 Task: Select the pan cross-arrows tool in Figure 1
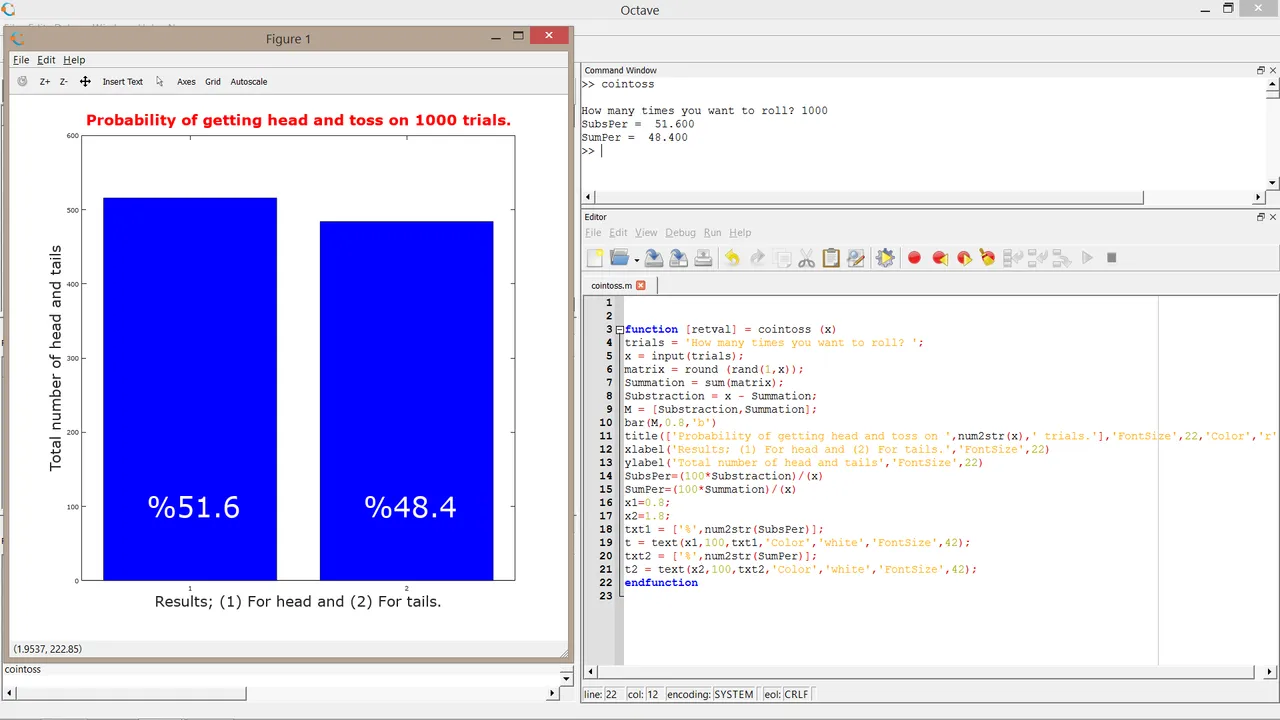click(85, 82)
